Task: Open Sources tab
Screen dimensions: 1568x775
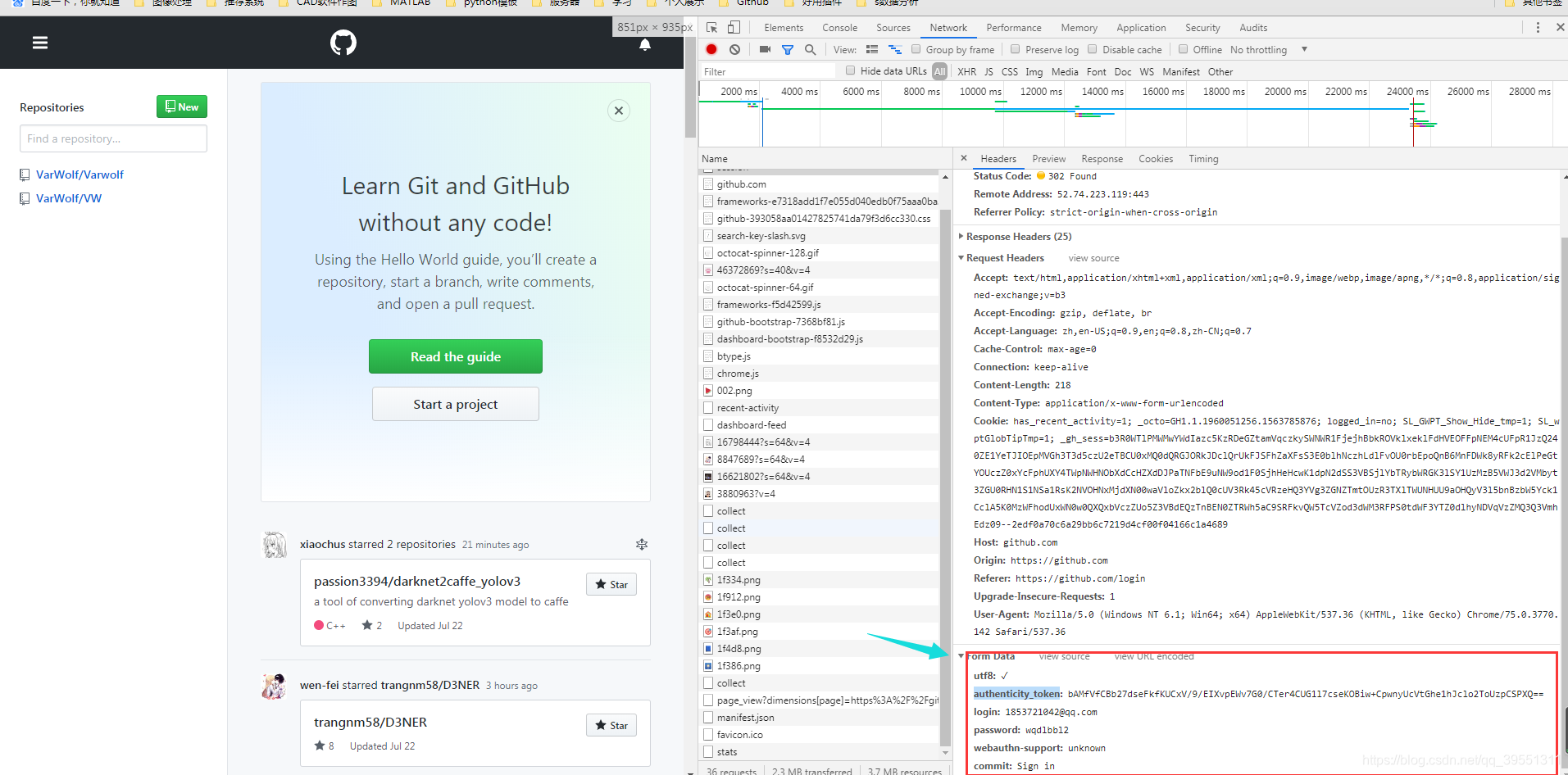Action: pyautogui.click(x=893, y=28)
